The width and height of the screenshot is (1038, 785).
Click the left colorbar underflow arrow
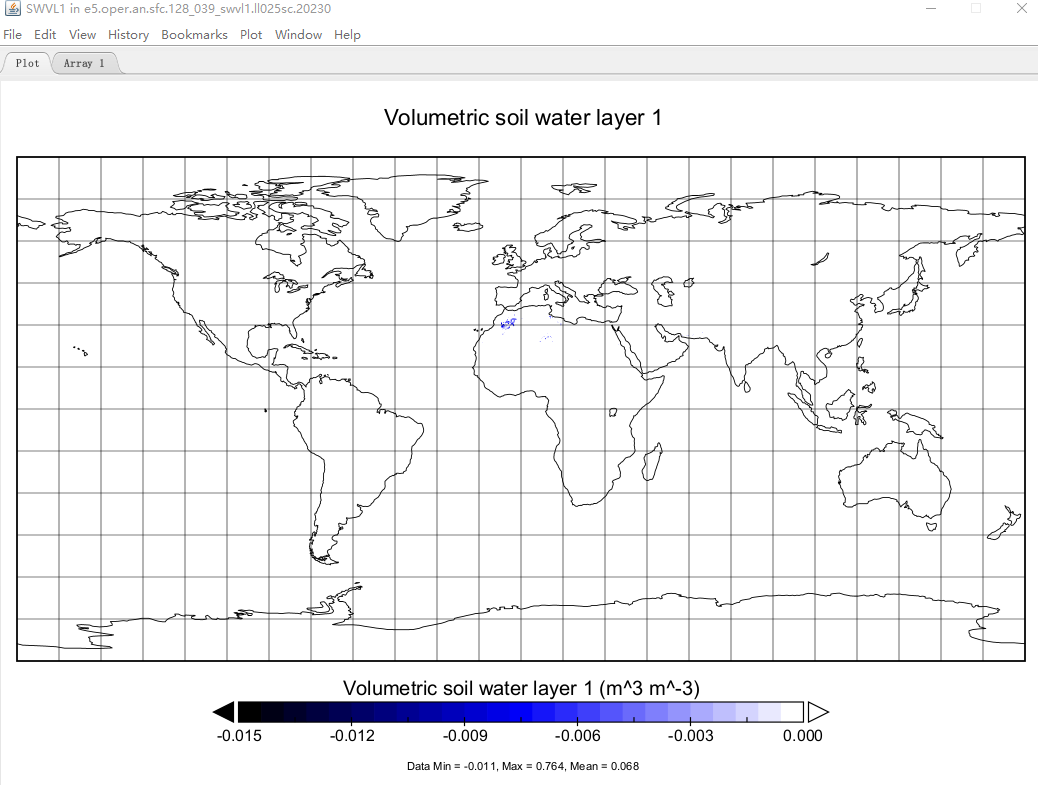[x=224, y=712]
